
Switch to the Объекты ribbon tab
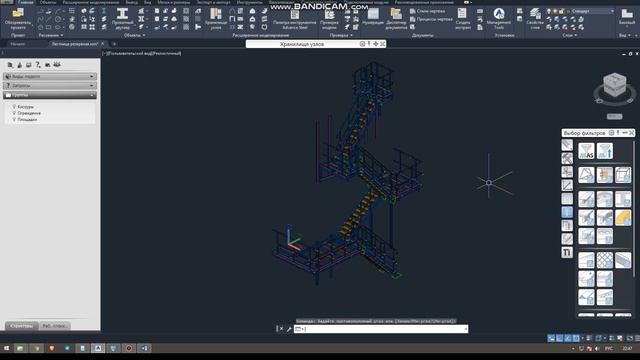tap(48, 2)
